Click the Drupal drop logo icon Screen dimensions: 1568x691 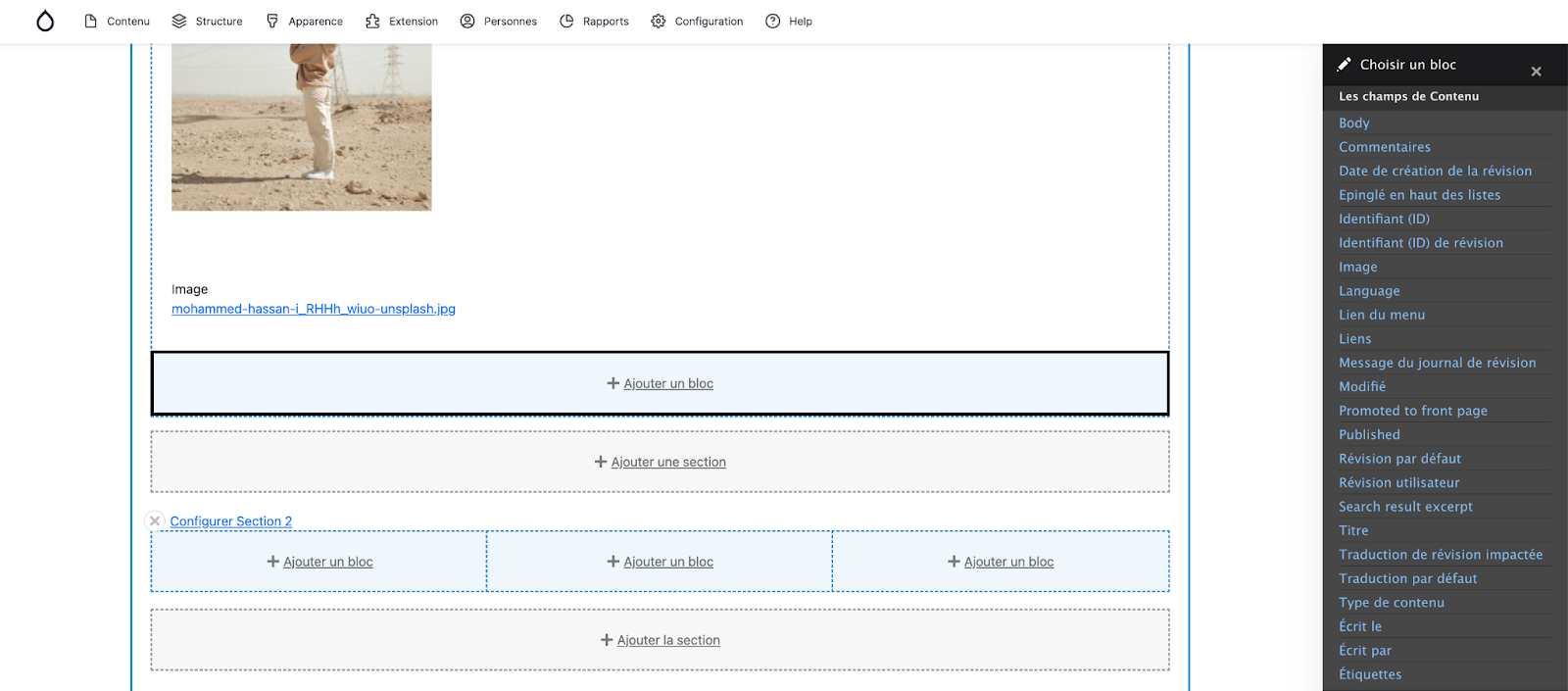pos(45,22)
